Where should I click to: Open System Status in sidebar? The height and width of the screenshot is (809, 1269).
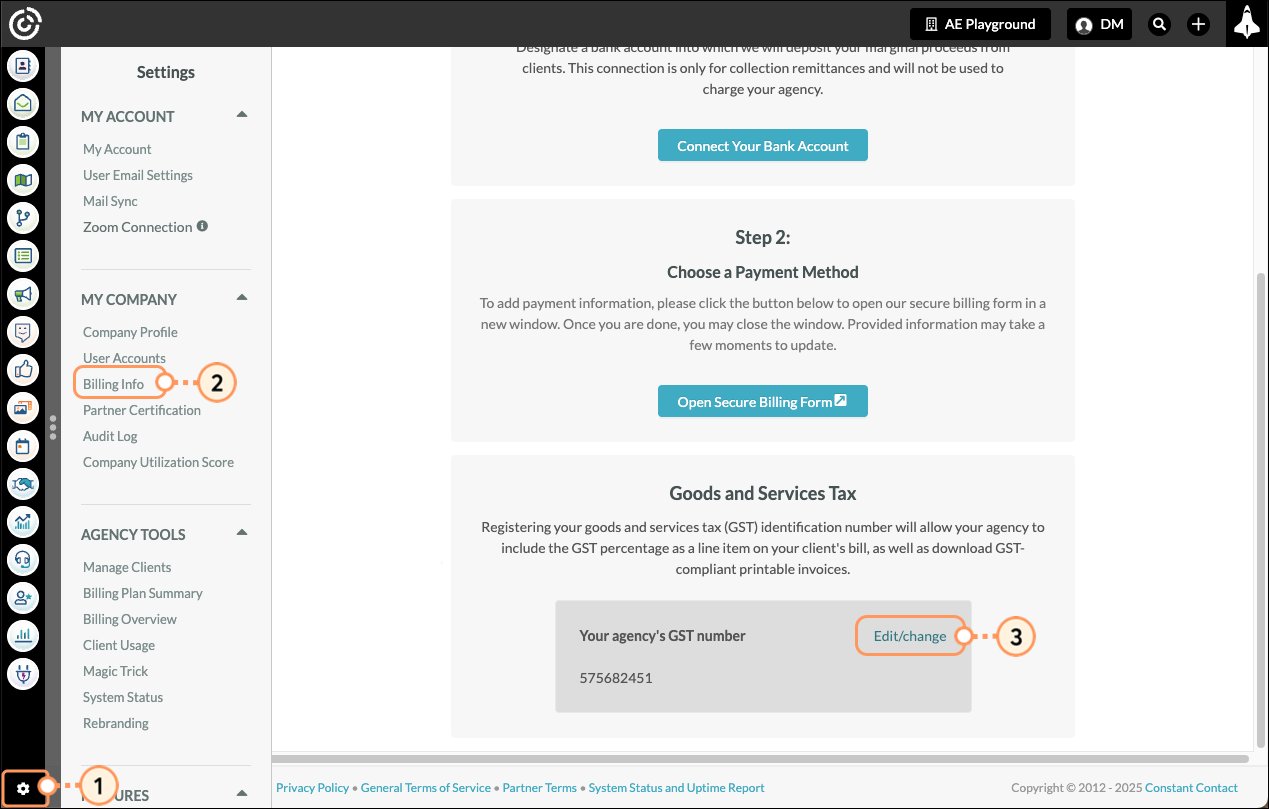click(123, 697)
